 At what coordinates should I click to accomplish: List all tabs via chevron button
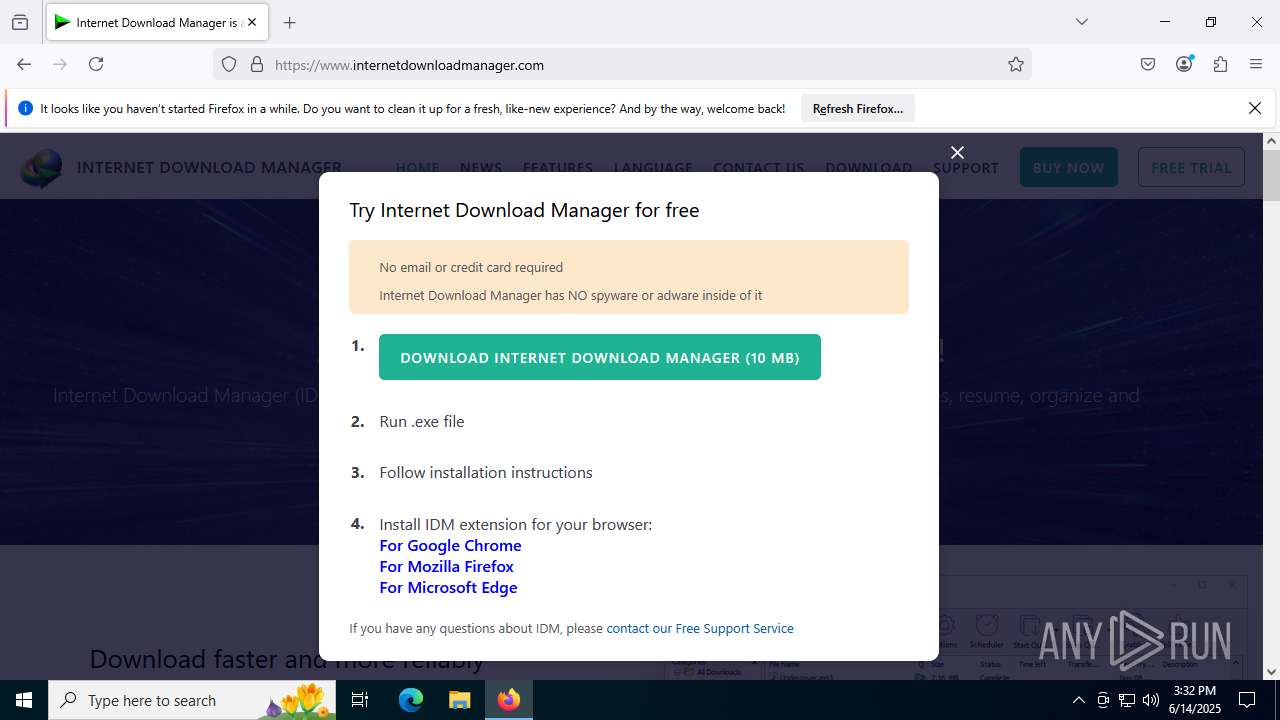[1081, 22]
